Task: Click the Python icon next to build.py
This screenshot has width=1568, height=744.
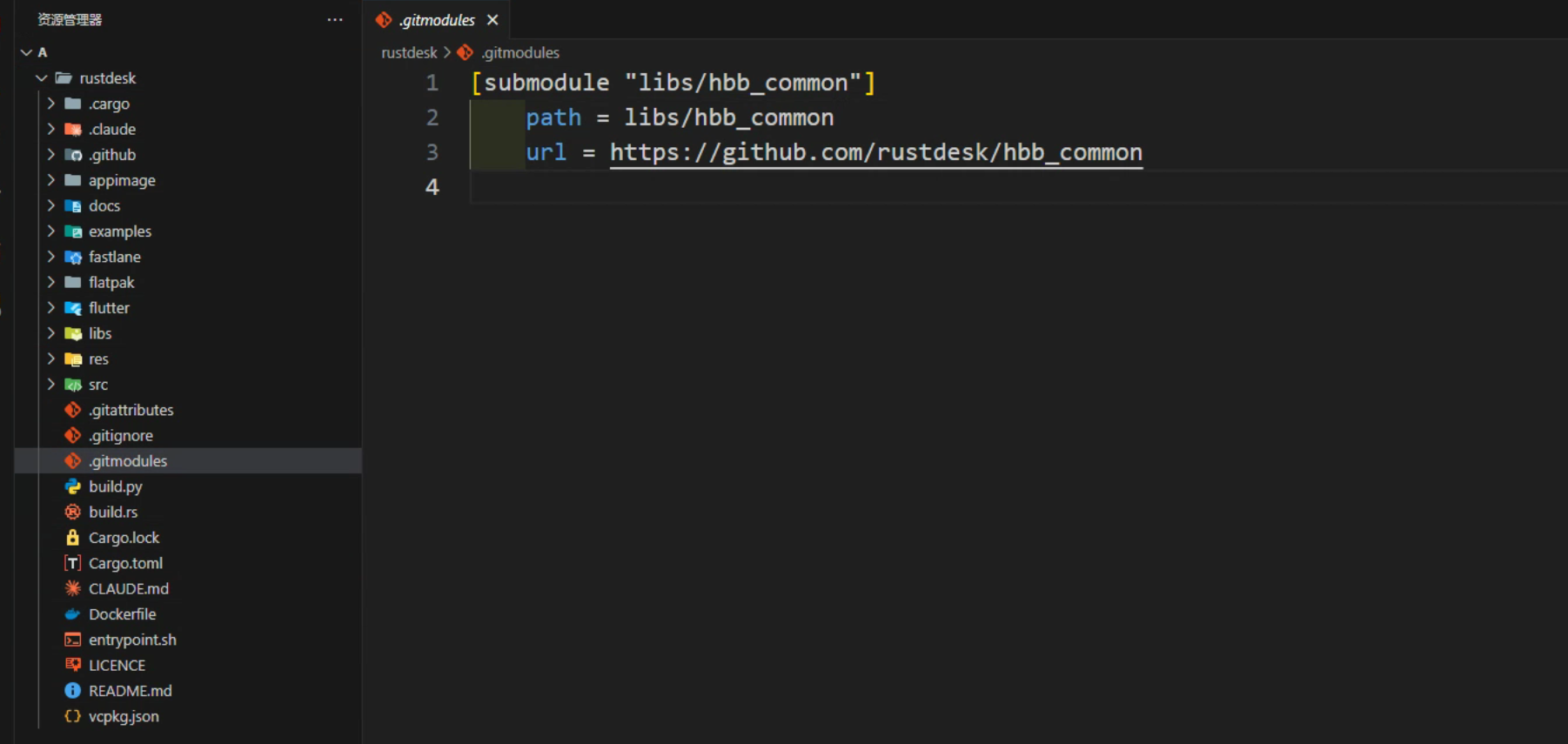Action: coord(73,486)
